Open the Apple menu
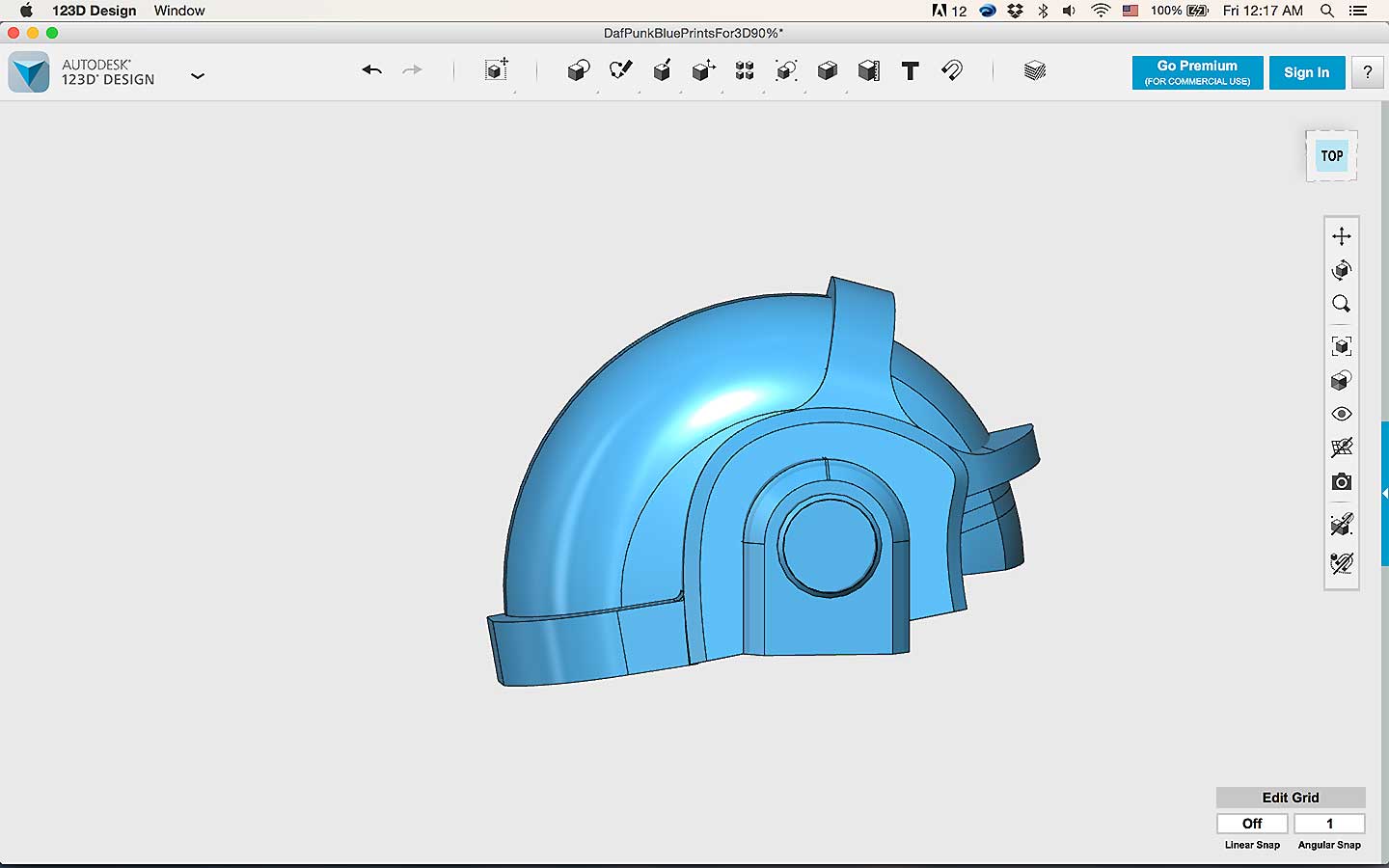1389x868 pixels. click(x=26, y=11)
